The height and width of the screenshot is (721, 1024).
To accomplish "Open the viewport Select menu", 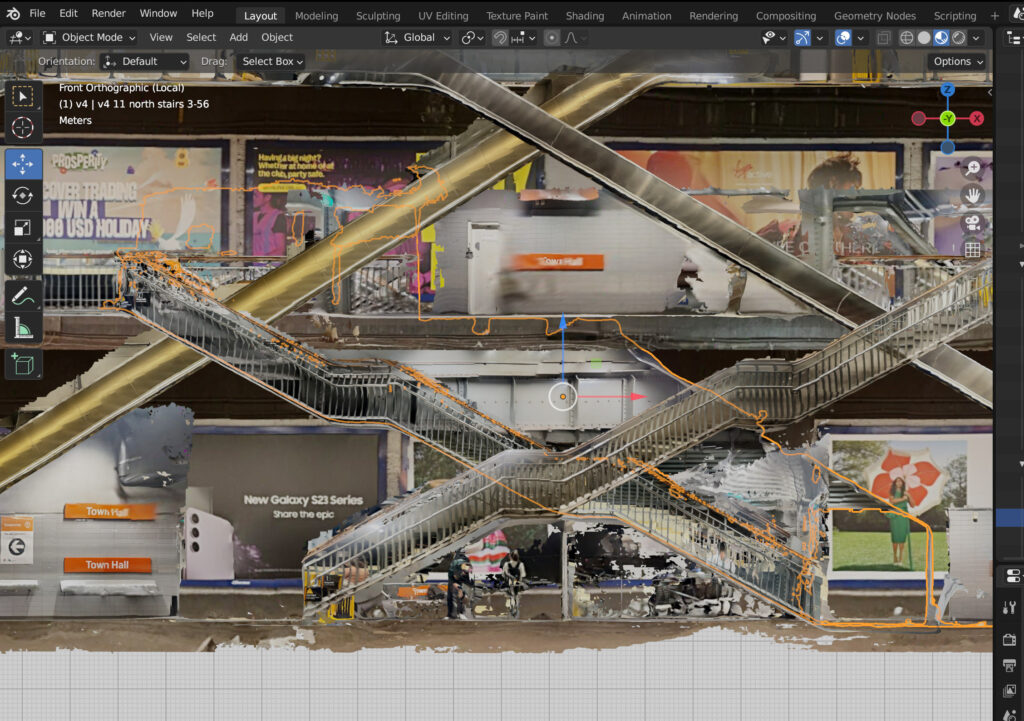I will pos(201,38).
